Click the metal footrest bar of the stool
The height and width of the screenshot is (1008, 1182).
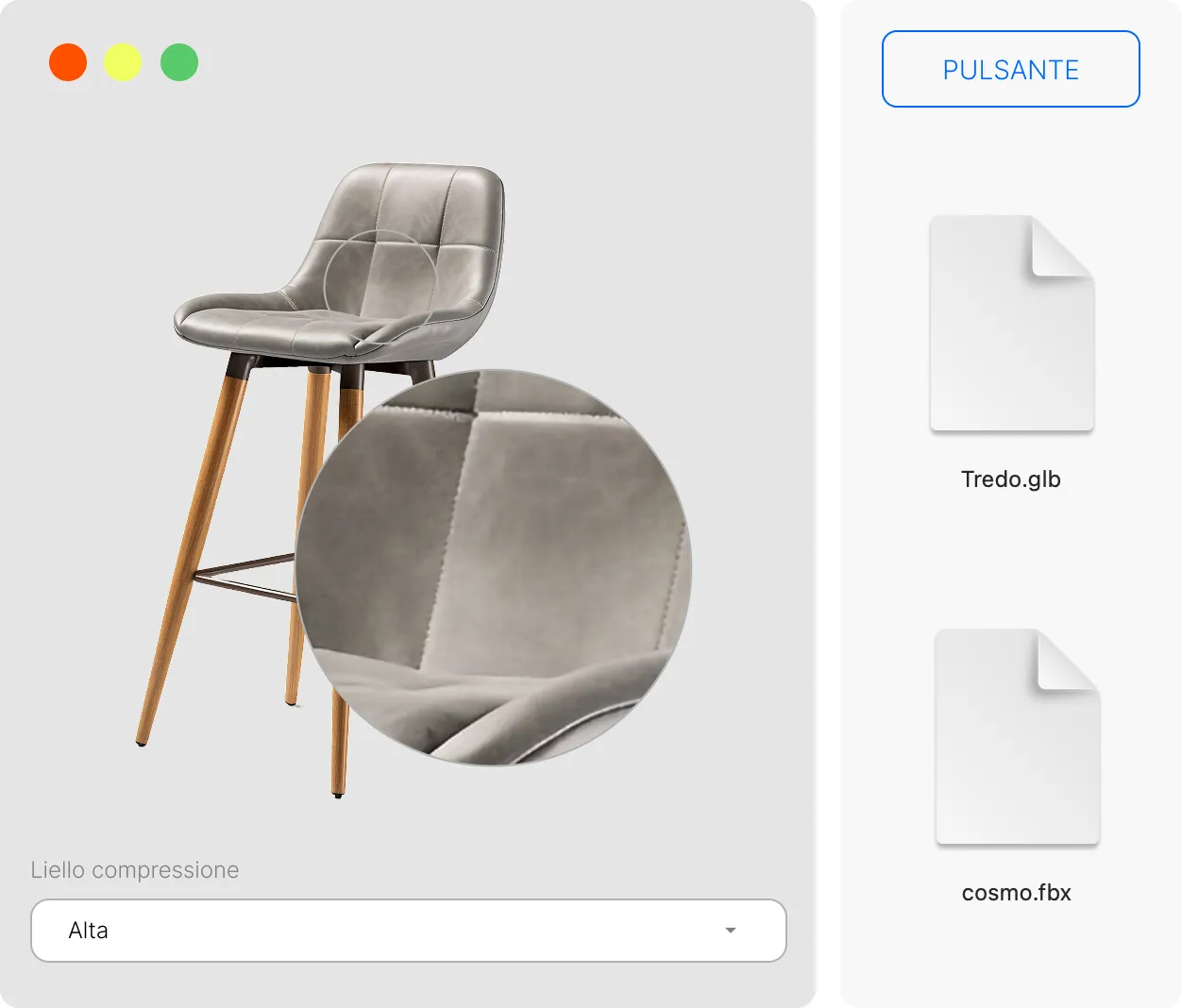(x=245, y=578)
